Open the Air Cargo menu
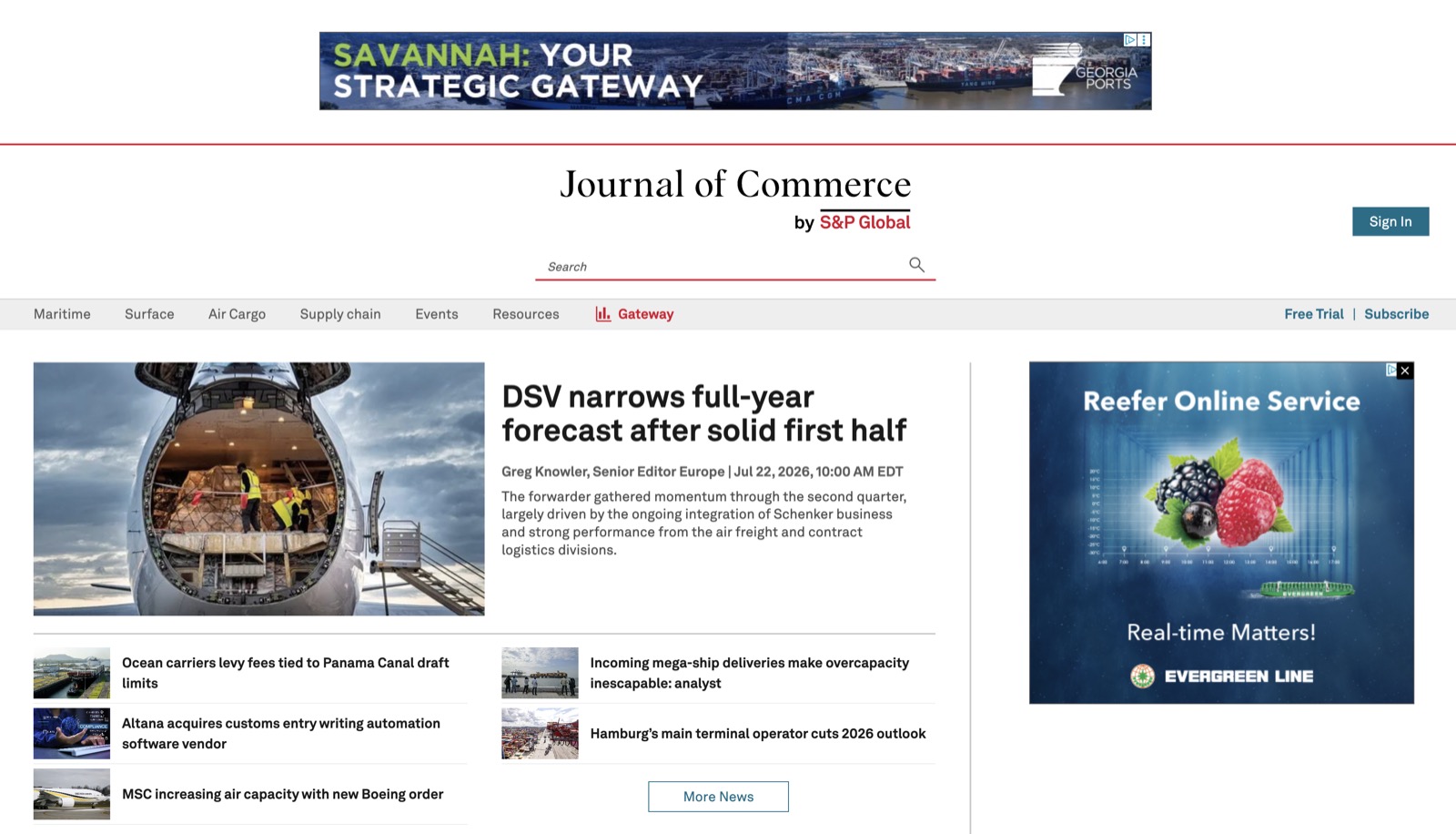Viewport: 1456px width, 834px height. tap(237, 314)
